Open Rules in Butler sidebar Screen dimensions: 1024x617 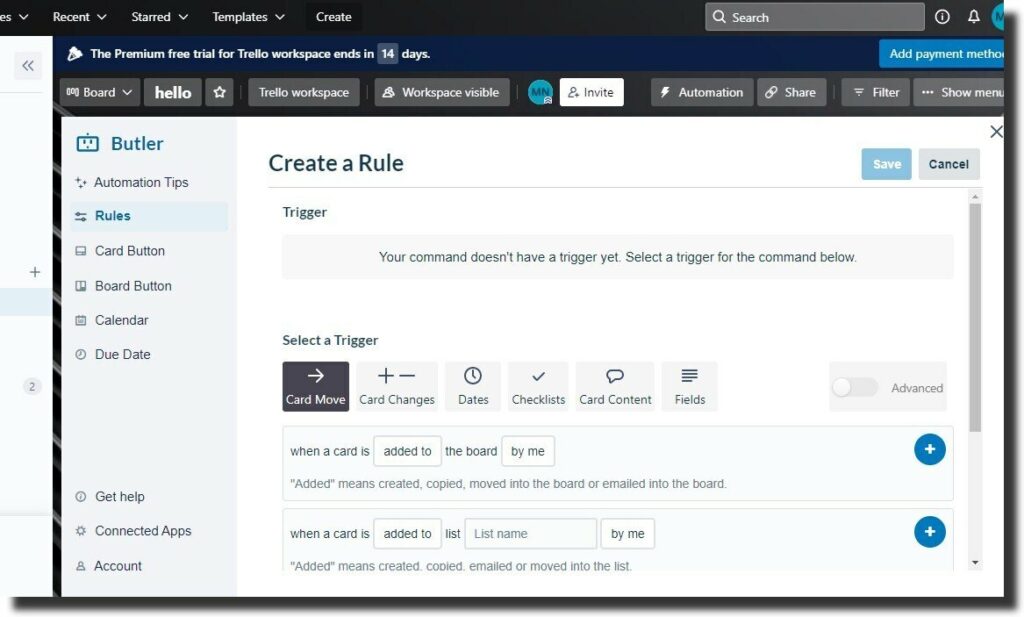pos(149,216)
